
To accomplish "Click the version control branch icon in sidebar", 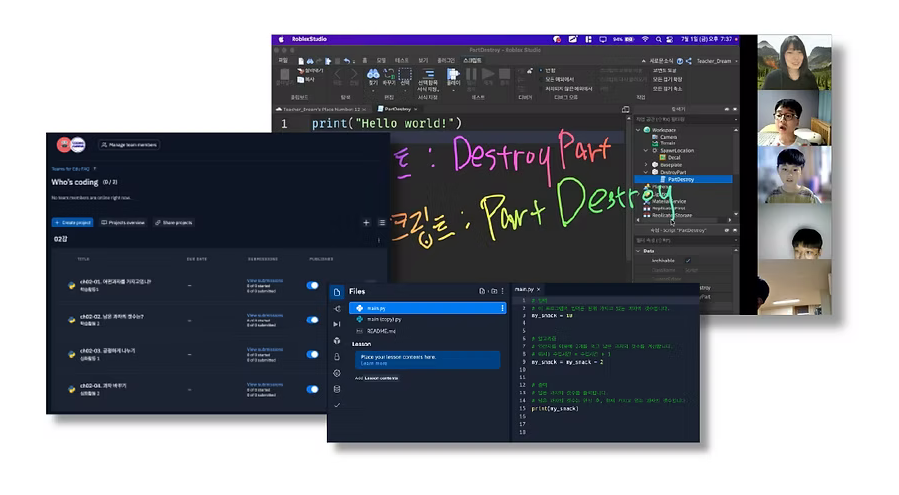I will pyautogui.click(x=337, y=309).
